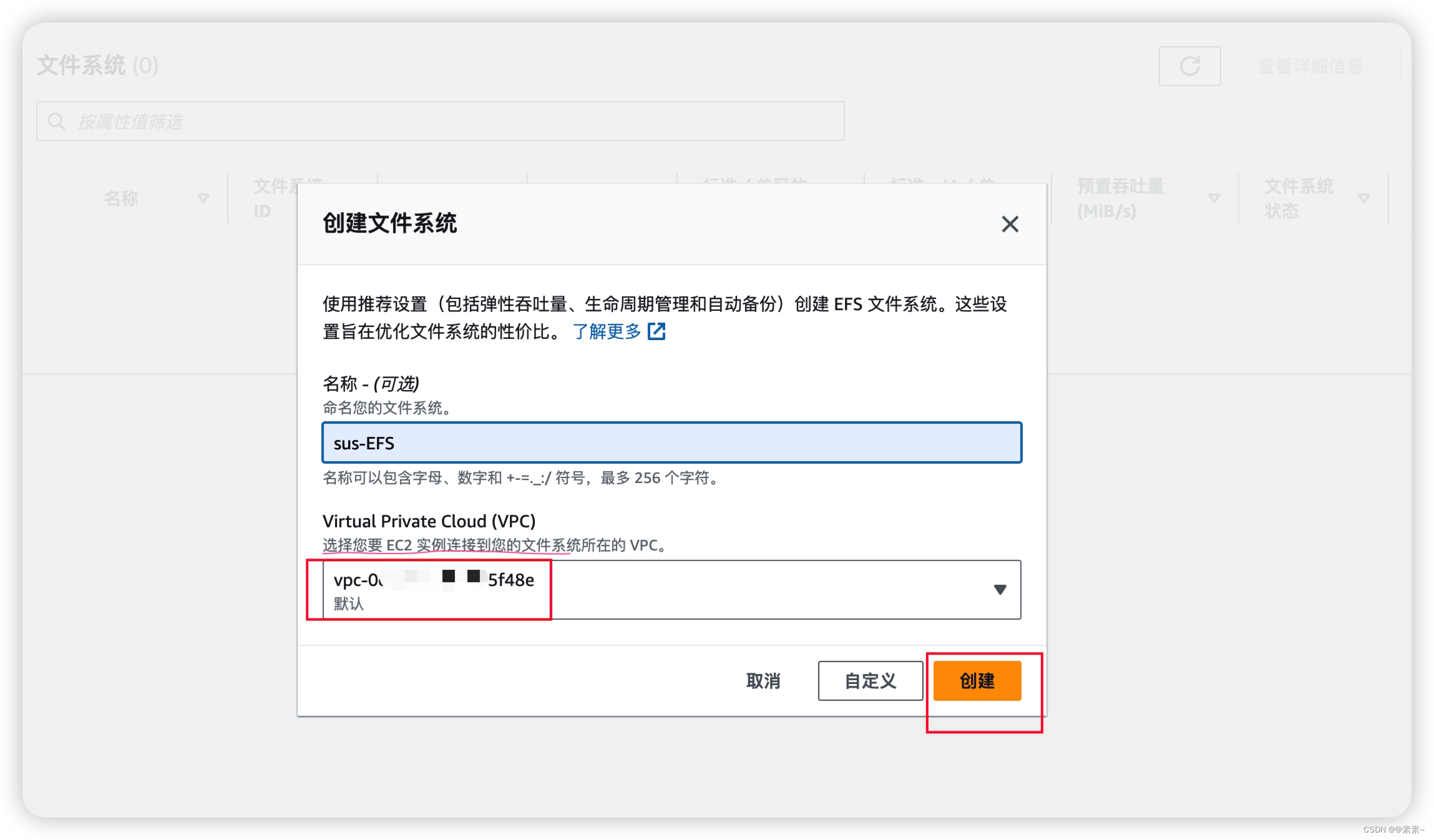Sort by 文件系统状态 column arrow
The width and height of the screenshot is (1434, 840).
pyautogui.click(x=1363, y=198)
